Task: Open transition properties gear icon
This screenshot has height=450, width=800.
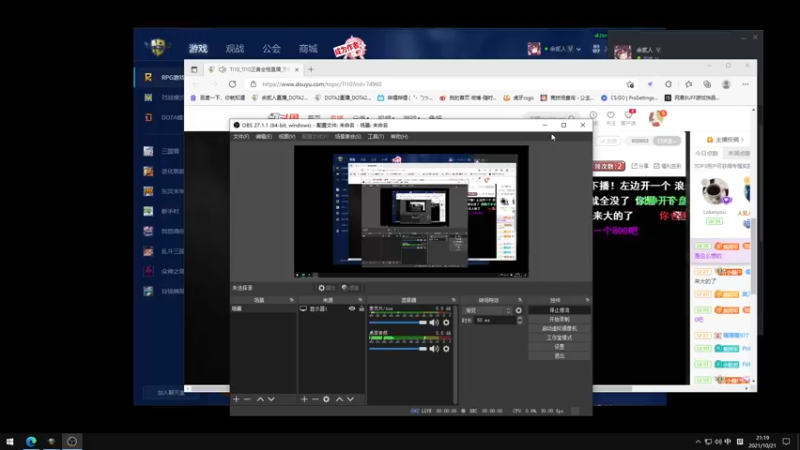Action: click(519, 310)
